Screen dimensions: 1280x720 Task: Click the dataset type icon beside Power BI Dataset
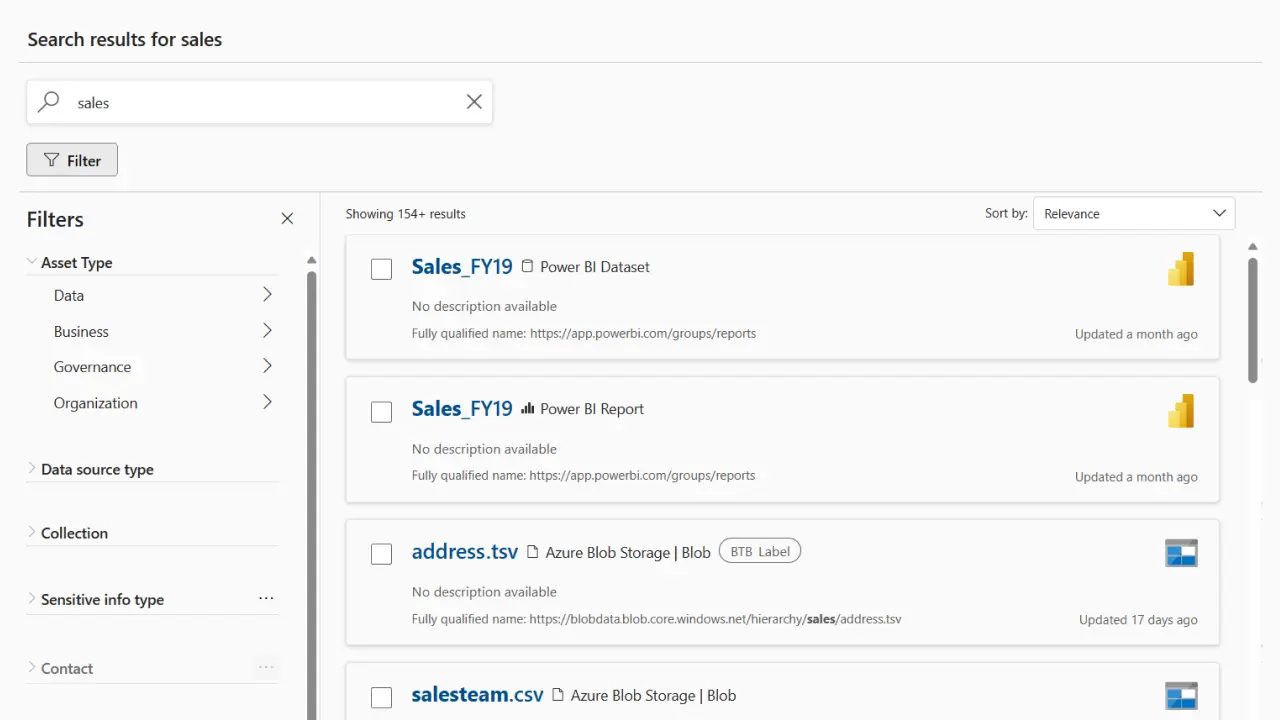click(x=528, y=267)
